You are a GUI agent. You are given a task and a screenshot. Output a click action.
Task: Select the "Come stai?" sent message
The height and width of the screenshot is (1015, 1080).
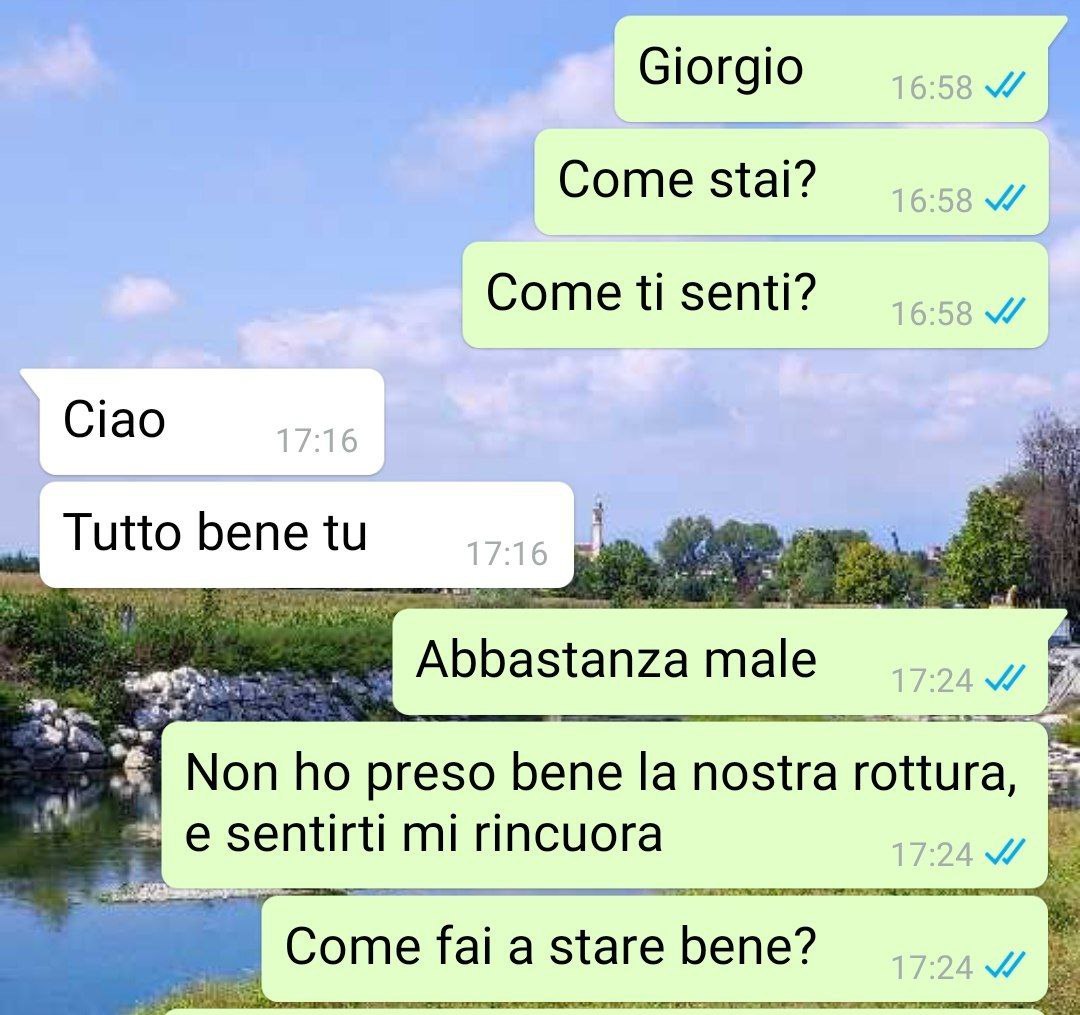[791, 182]
